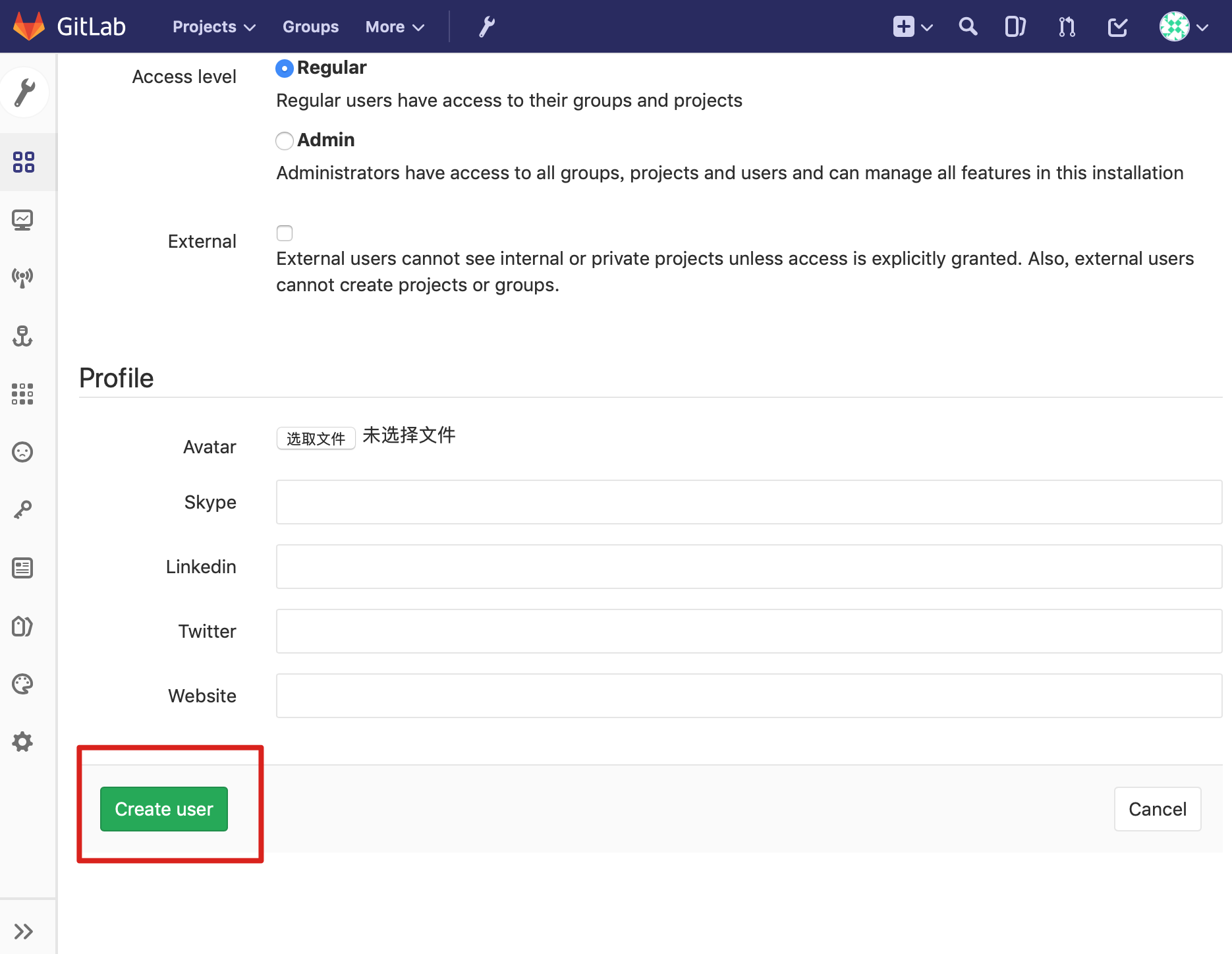Click the Website field label
Image resolution: width=1232 pixels, height=954 pixels.
click(x=202, y=696)
